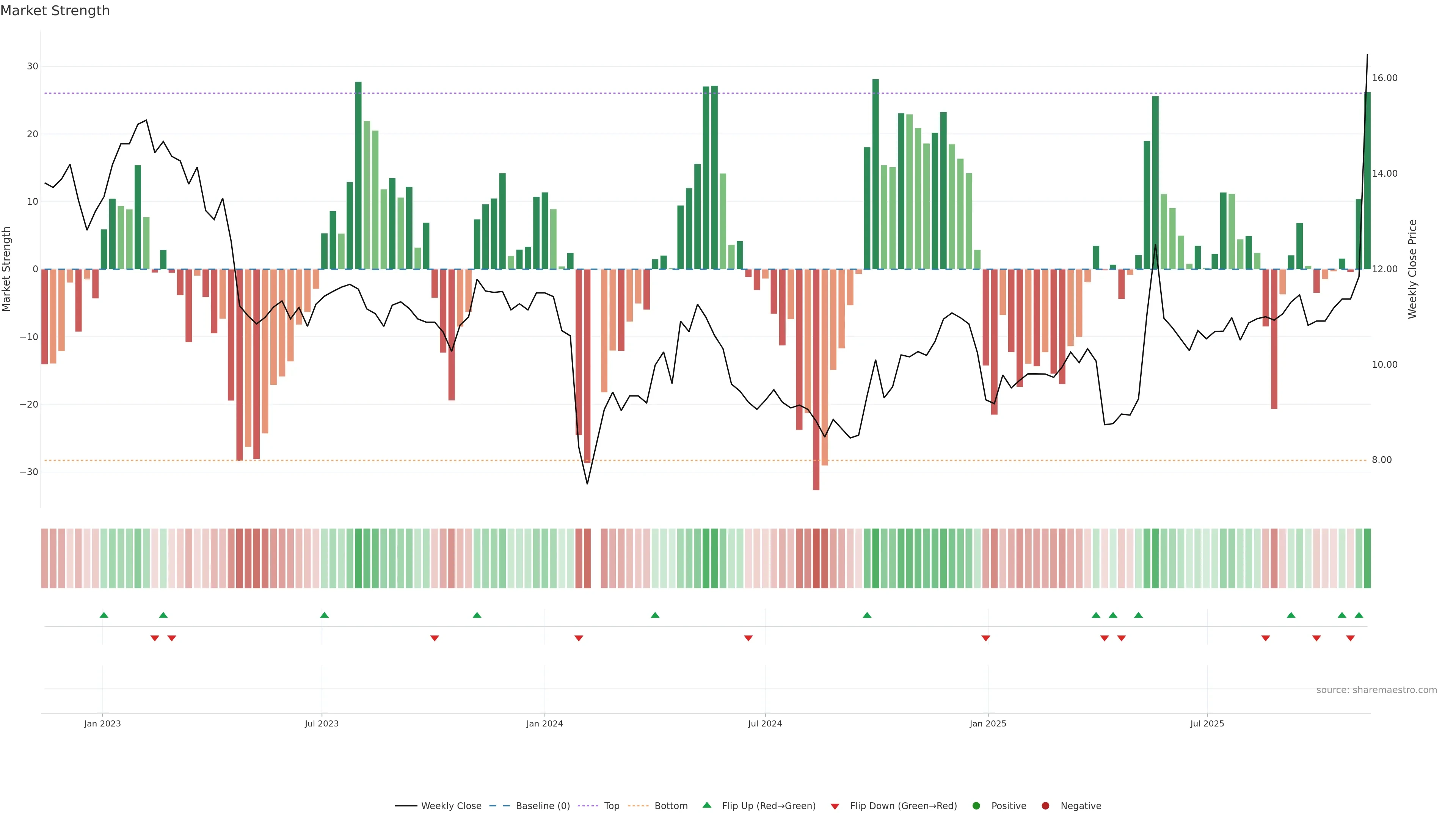Screen dimensions: 1456x819
Task: Click the 30 tick on left axis
Action: (32, 66)
